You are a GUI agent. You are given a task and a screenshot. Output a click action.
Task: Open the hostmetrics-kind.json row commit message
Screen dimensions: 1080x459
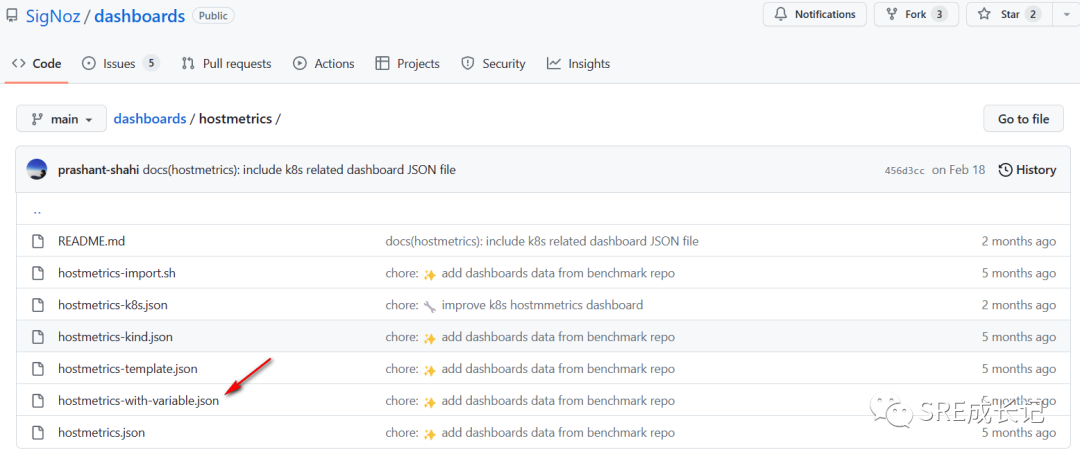530,337
